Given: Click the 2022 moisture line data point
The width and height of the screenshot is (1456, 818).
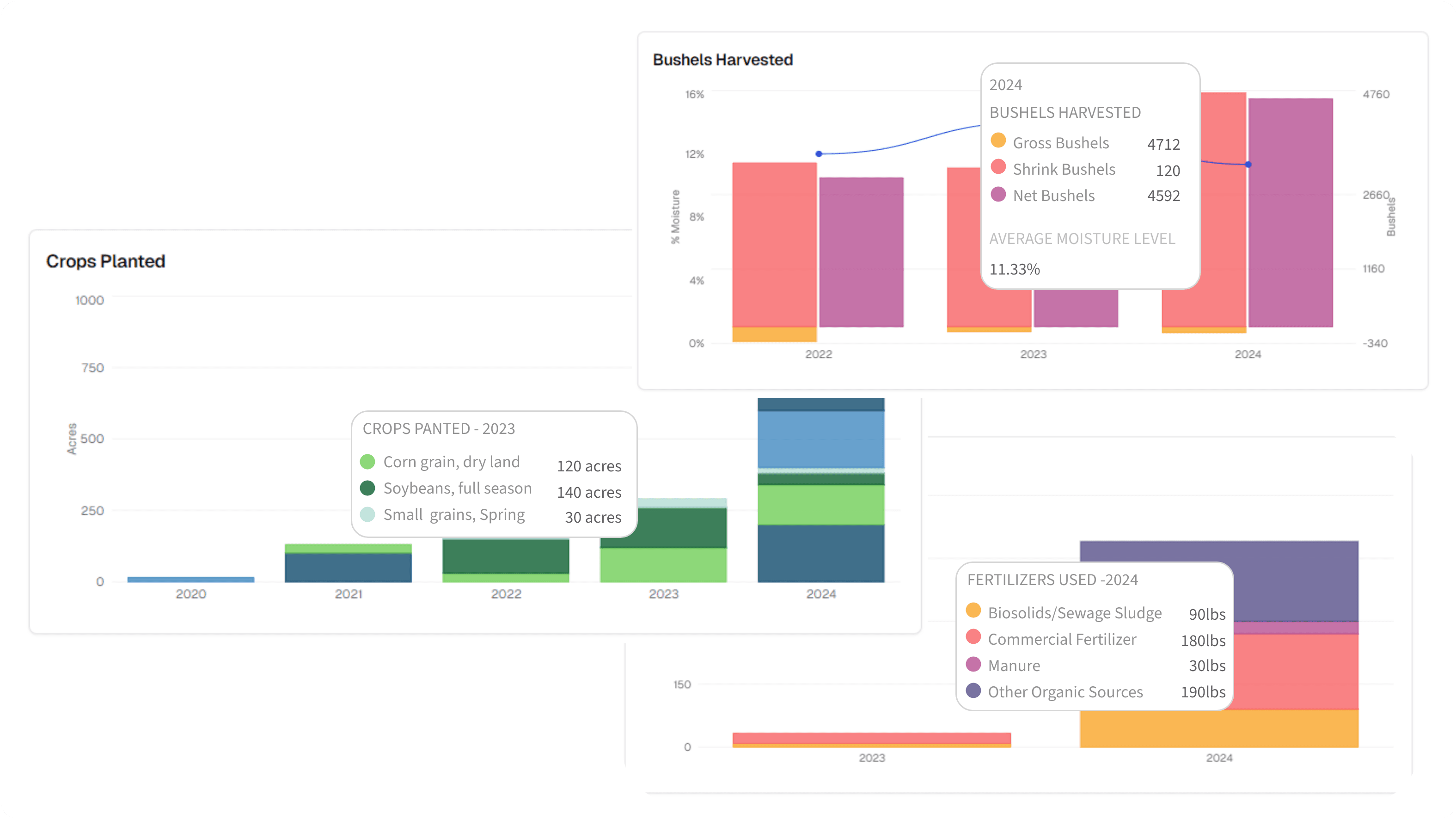Looking at the screenshot, I should [819, 154].
